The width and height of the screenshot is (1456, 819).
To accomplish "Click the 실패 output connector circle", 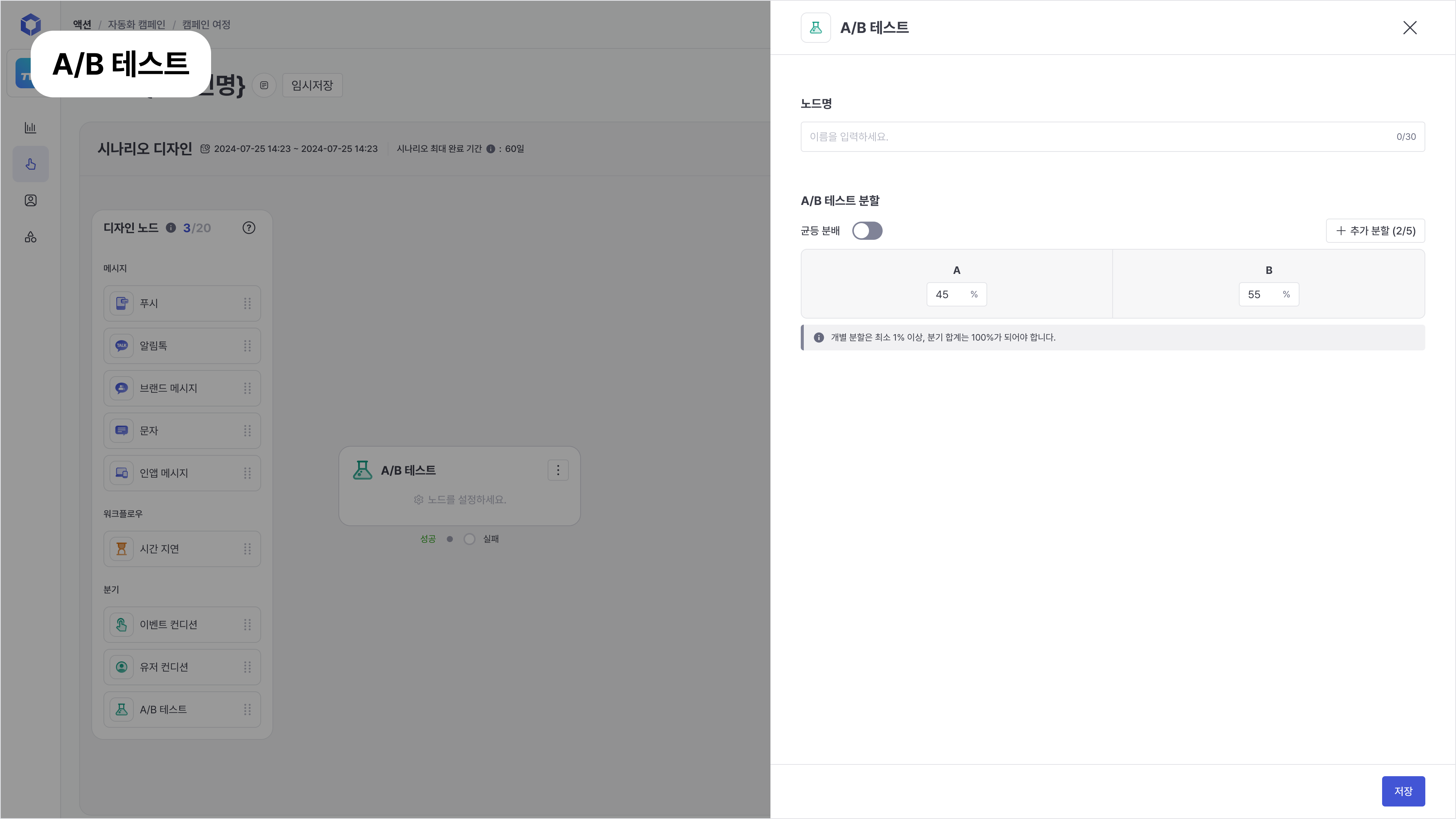I will [469, 539].
